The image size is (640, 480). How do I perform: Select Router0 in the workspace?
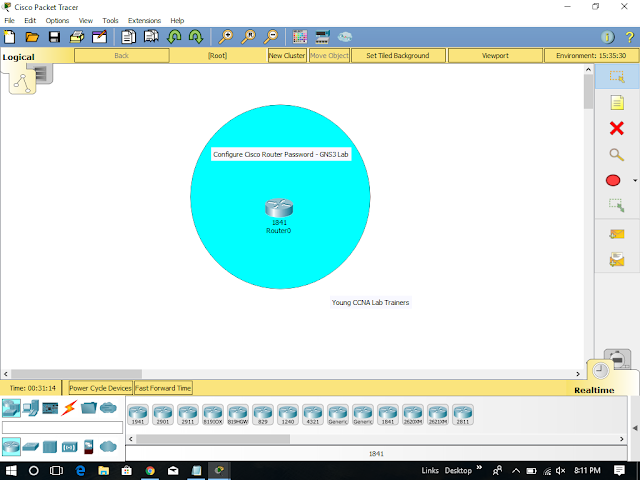[279, 208]
